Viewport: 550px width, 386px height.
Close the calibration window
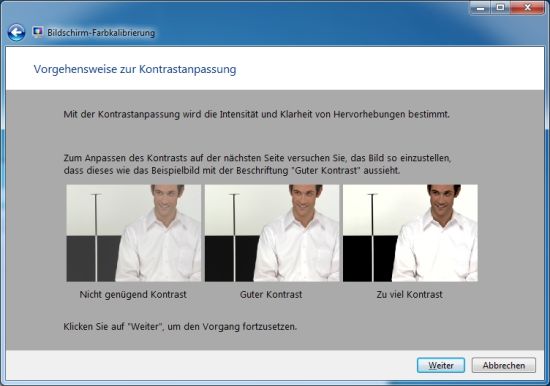click(527, 8)
